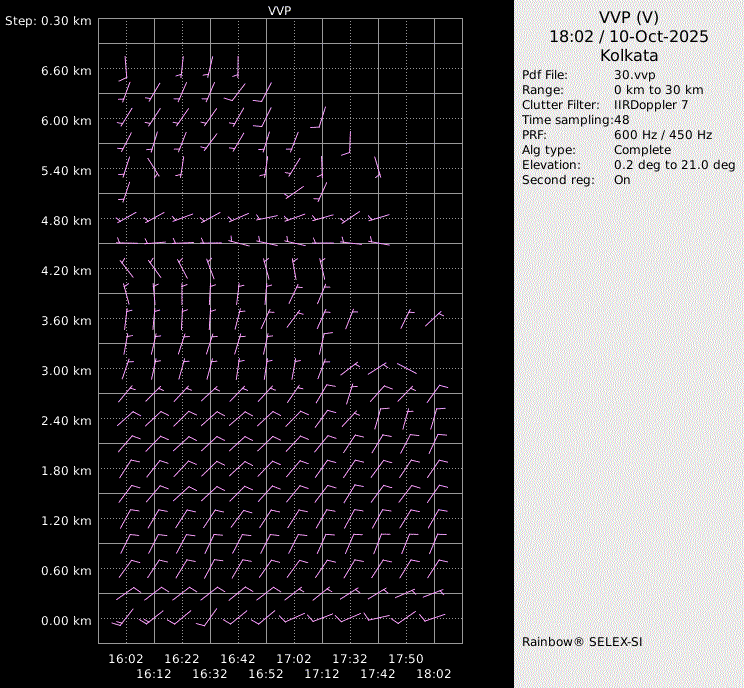Select the Alg type value 'Complete'
The height and width of the screenshot is (688, 744).
(x=642, y=150)
